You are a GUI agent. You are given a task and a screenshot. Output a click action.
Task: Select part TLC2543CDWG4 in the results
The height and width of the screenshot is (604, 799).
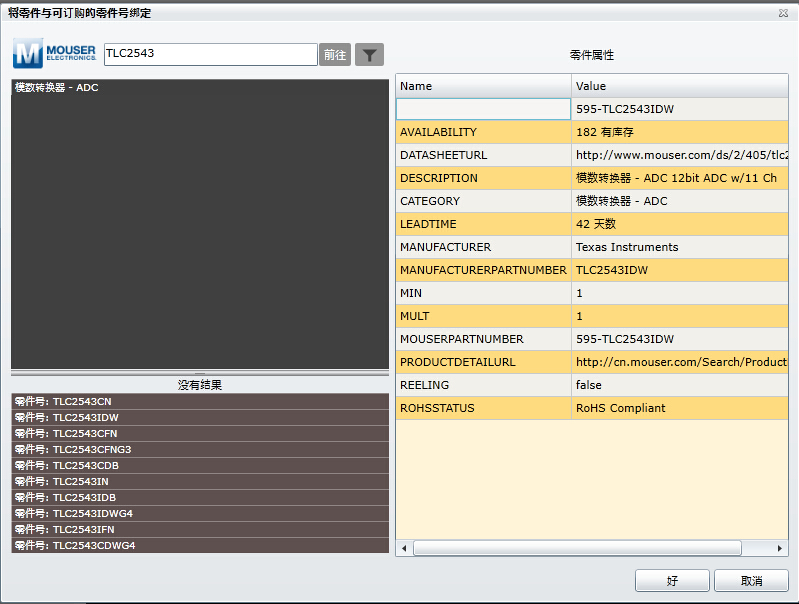200,545
